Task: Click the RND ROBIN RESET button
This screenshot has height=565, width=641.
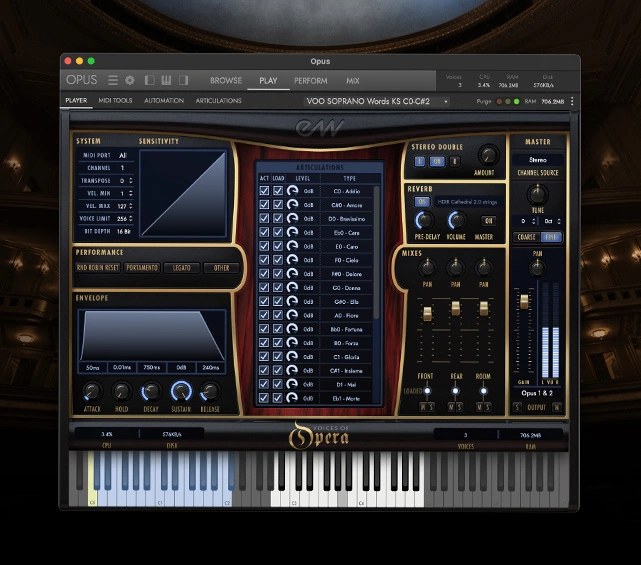Action: coord(98,268)
